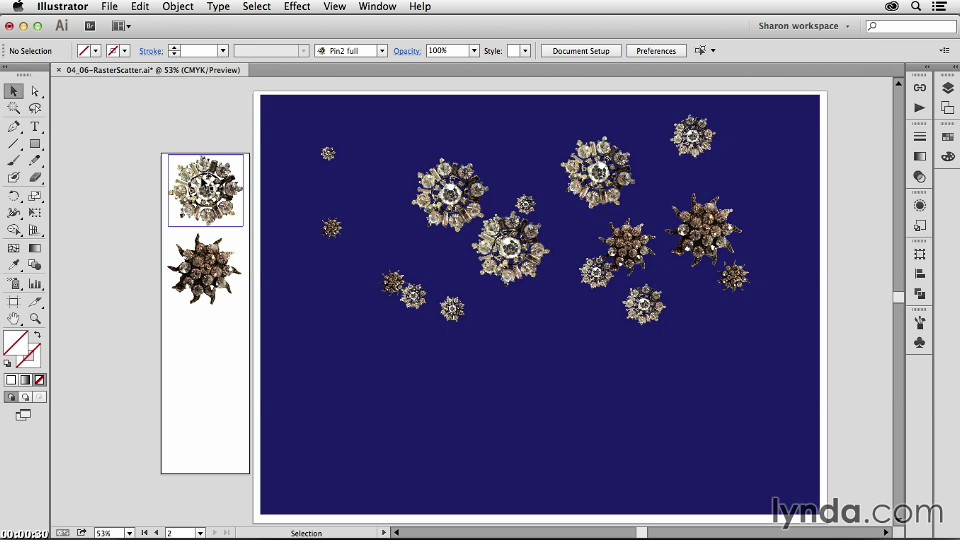Go to the previous artboard

coord(156,533)
